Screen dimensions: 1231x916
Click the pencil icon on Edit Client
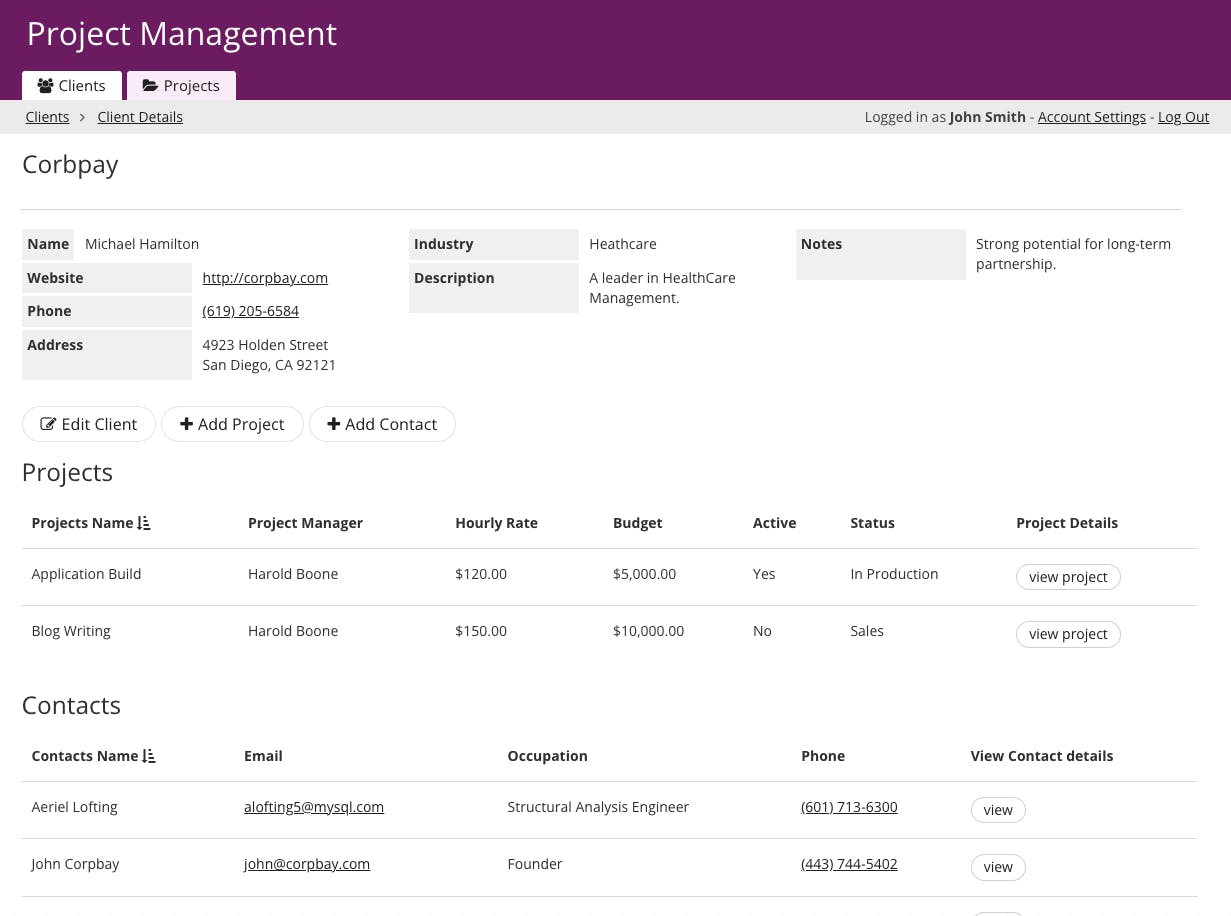tap(49, 423)
